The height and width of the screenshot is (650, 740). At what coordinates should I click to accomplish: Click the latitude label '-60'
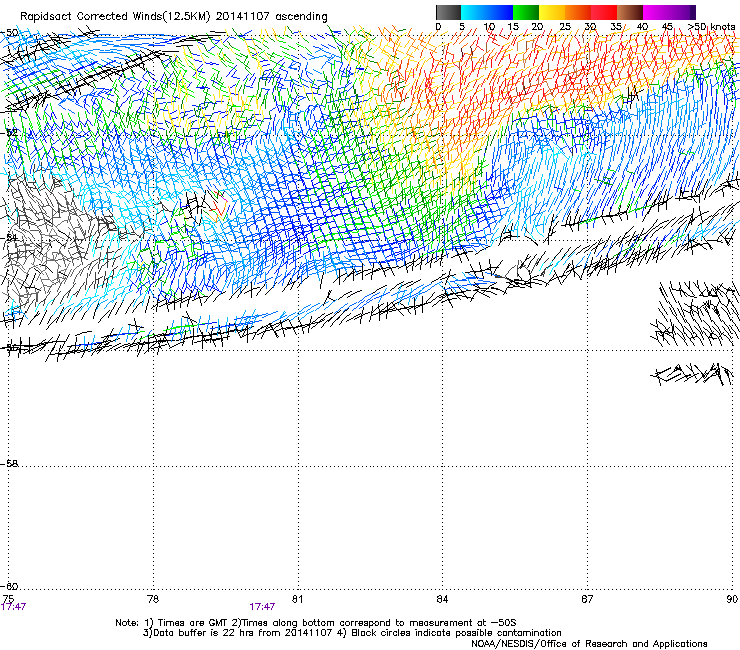click(9, 586)
